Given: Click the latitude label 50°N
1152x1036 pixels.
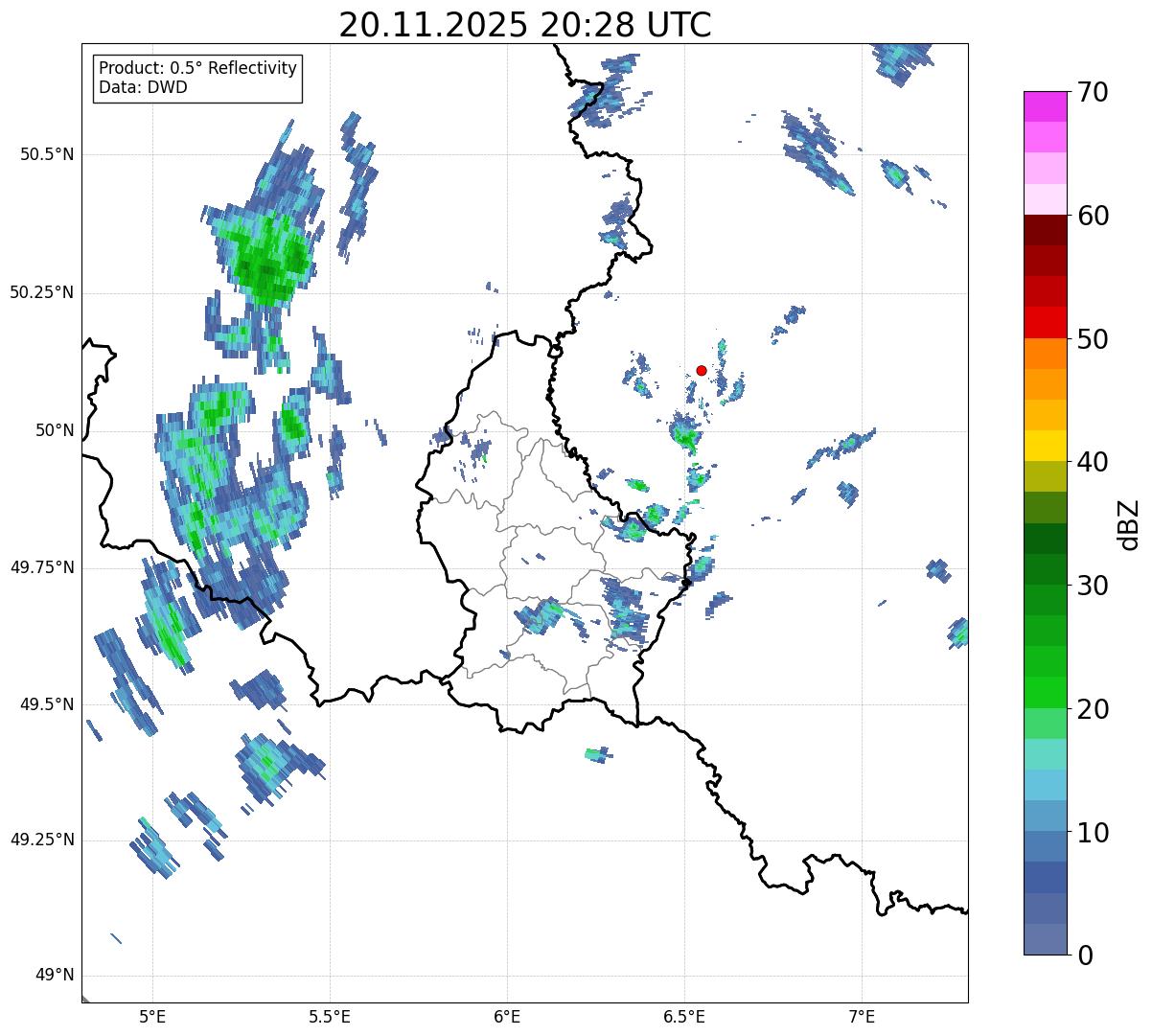Looking at the screenshot, I should click(55, 430).
